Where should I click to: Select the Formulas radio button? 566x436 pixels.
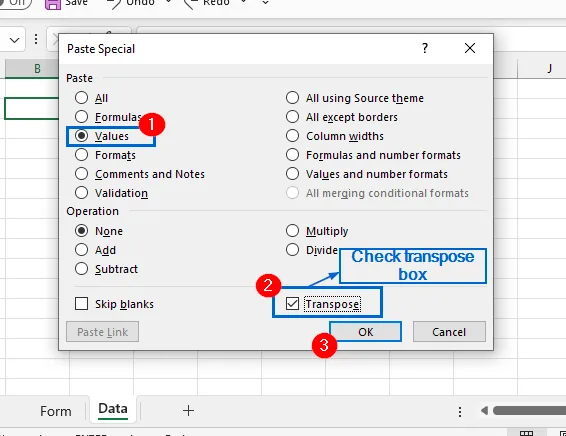pos(82,117)
